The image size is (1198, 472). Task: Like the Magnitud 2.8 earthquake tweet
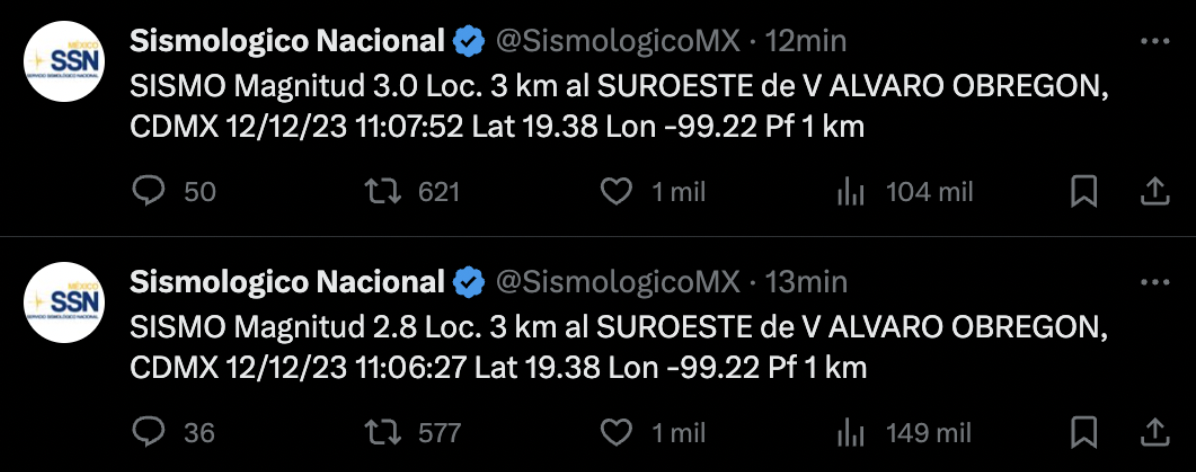click(x=619, y=432)
